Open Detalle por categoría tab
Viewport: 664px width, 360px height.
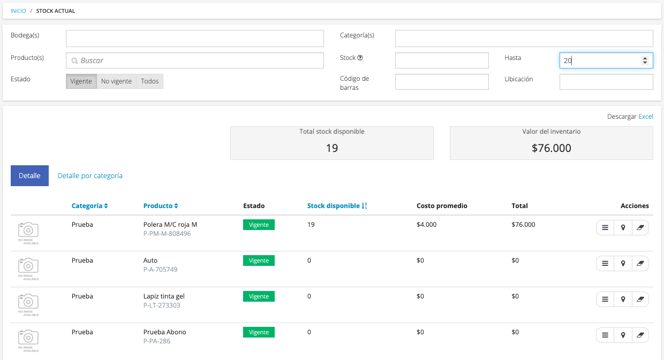point(90,176)
